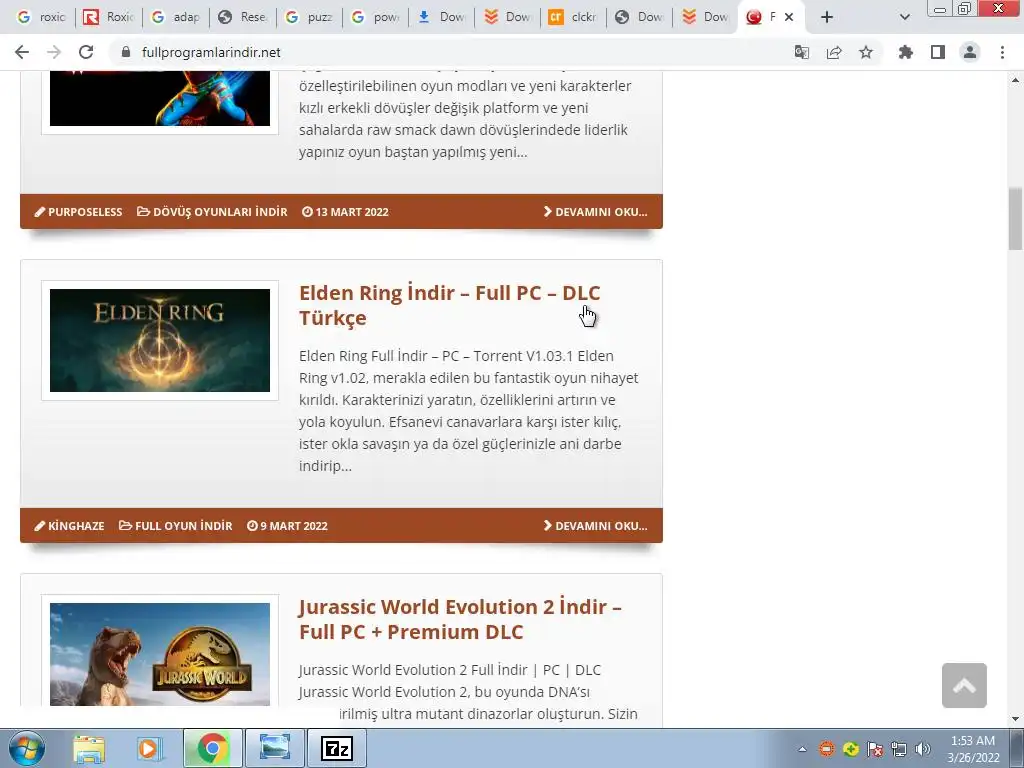
Task: Click the forward navigation arrow
Action: (54, 52)
